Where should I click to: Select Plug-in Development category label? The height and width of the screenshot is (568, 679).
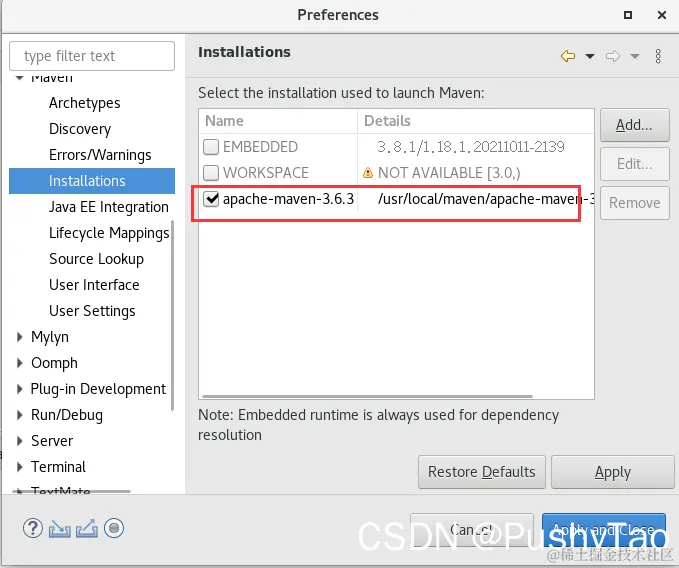coord(98,389)
